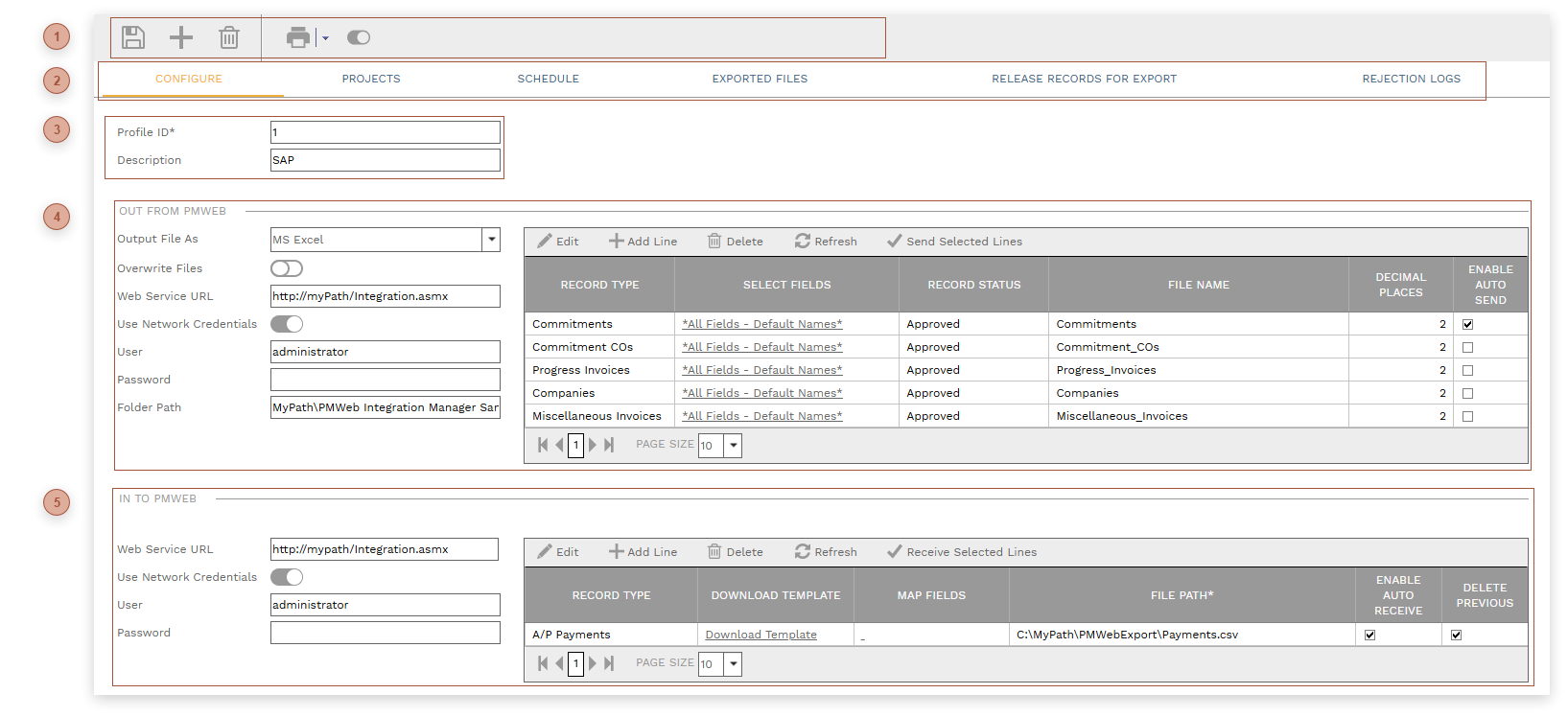The height and width of the screenshot is (717, 1568).
Task: Open the Configure tab
Action: (189, 79)
